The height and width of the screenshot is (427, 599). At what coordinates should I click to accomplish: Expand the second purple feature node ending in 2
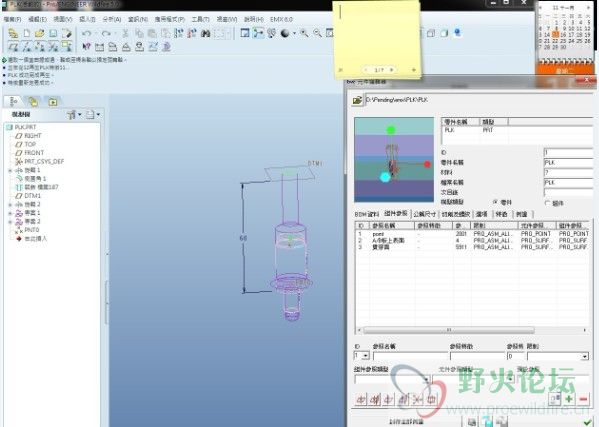point(10,222)
